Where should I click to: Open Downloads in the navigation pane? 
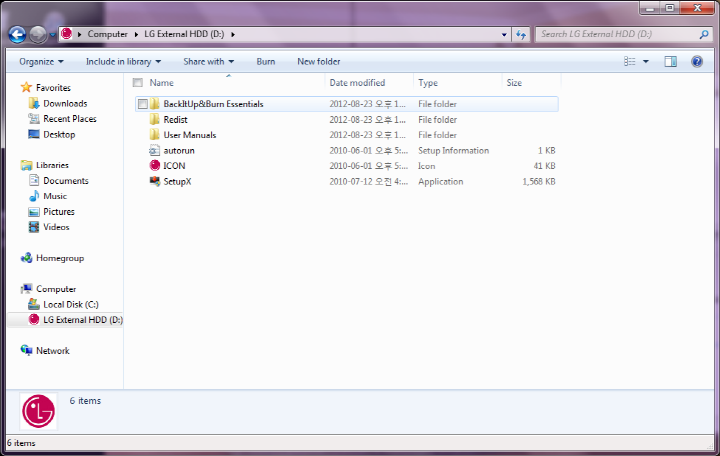tap(65, 104)
